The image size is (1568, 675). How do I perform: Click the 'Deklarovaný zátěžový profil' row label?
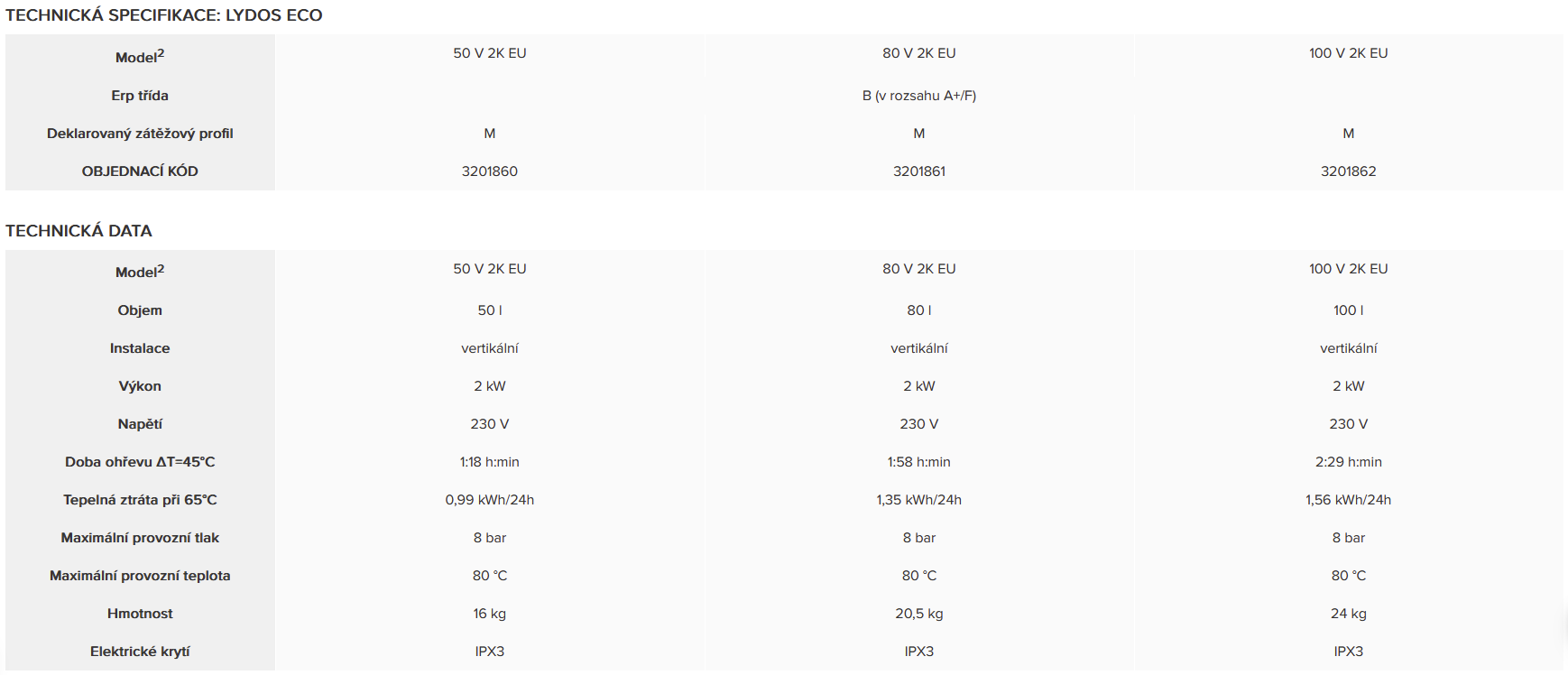(140, 134)
